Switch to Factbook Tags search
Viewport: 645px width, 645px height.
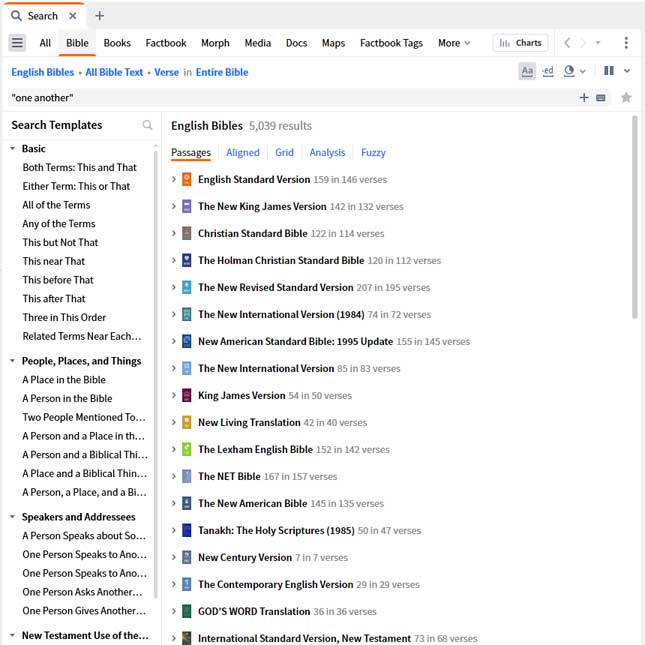click(x=391, y=43)
